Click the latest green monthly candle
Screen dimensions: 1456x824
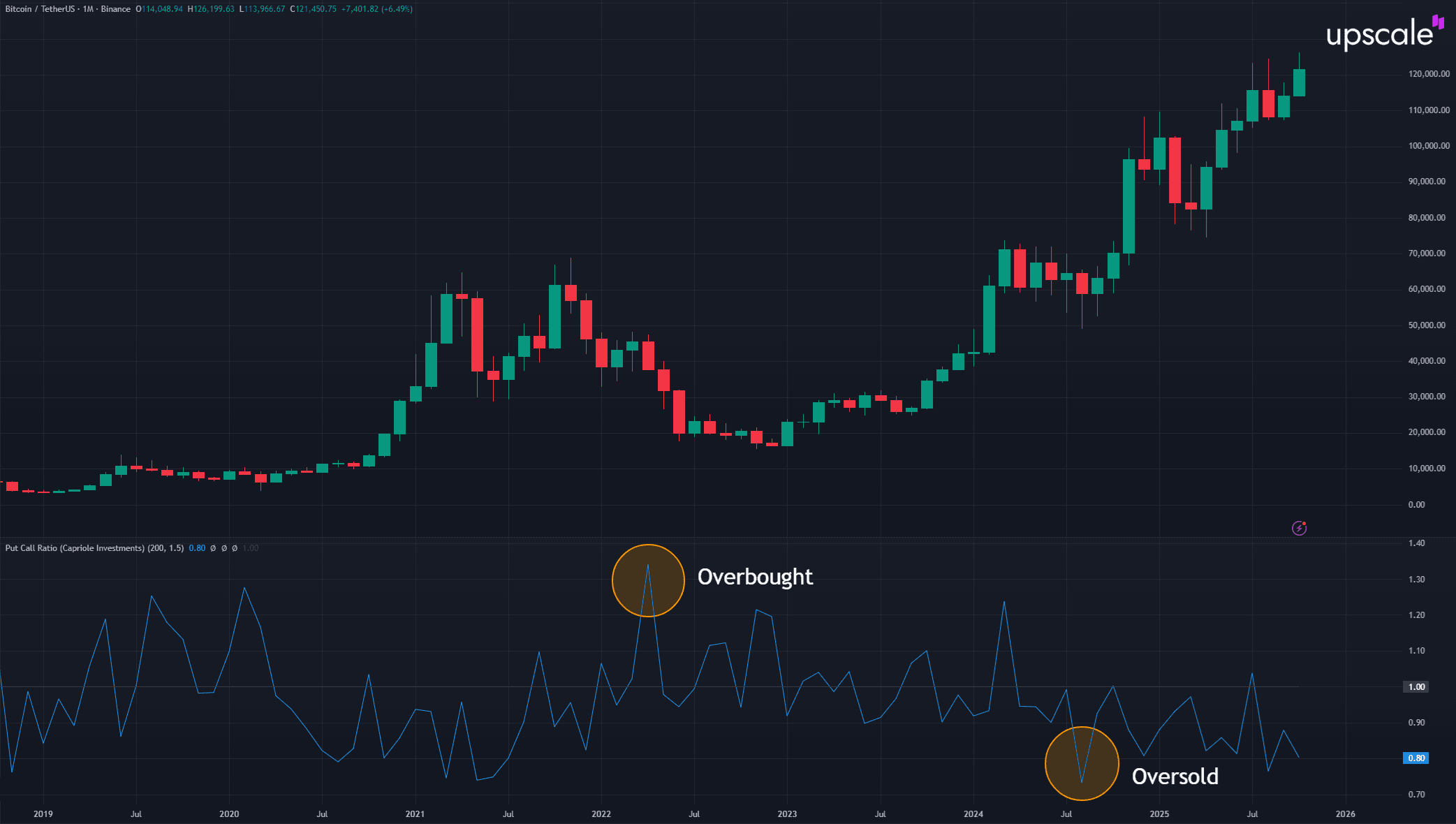coord(1299,82)
